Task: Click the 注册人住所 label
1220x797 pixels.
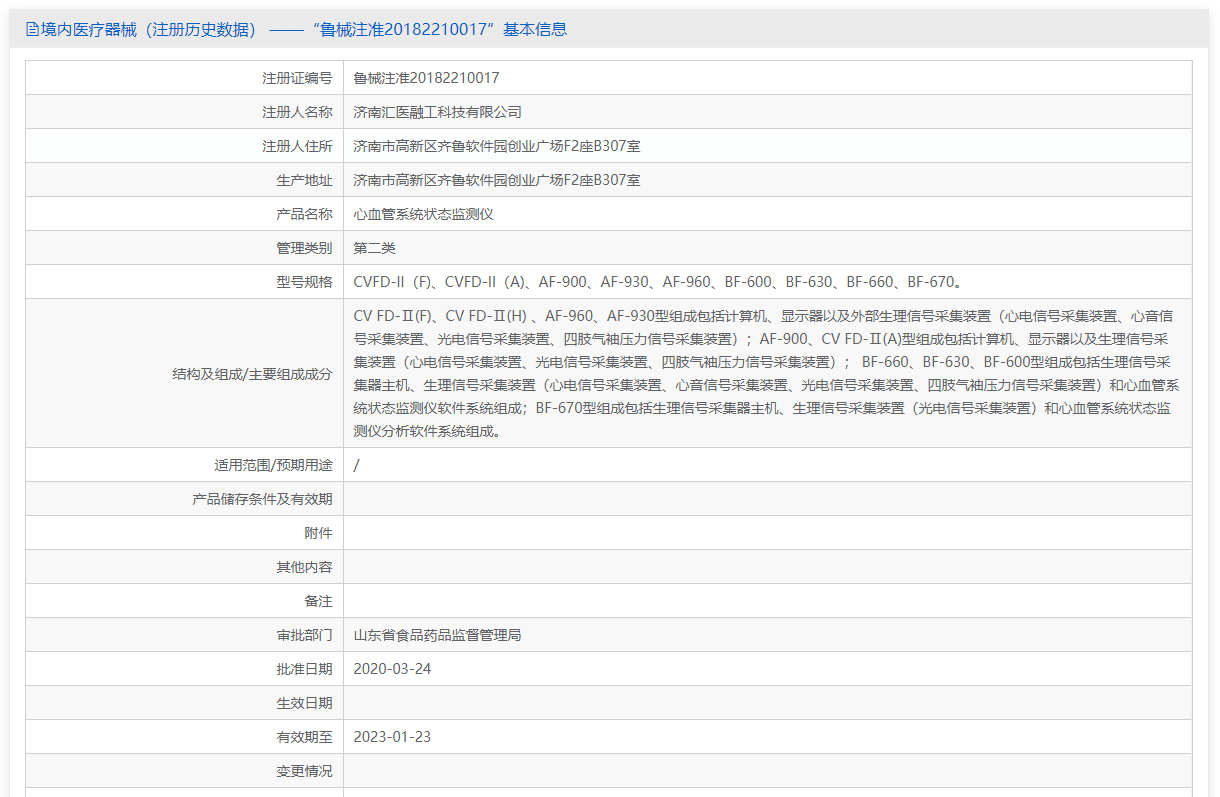Action: (297, 146)
